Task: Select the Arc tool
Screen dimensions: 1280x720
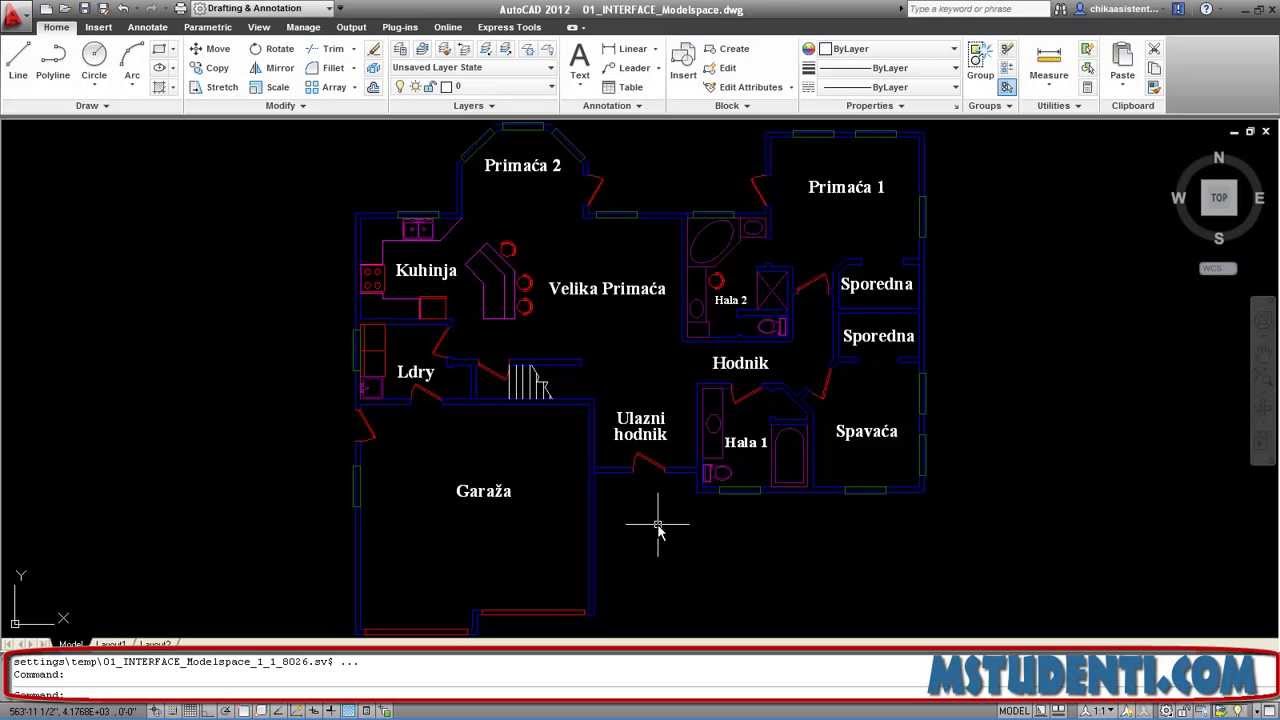Action: coord(132,61)
